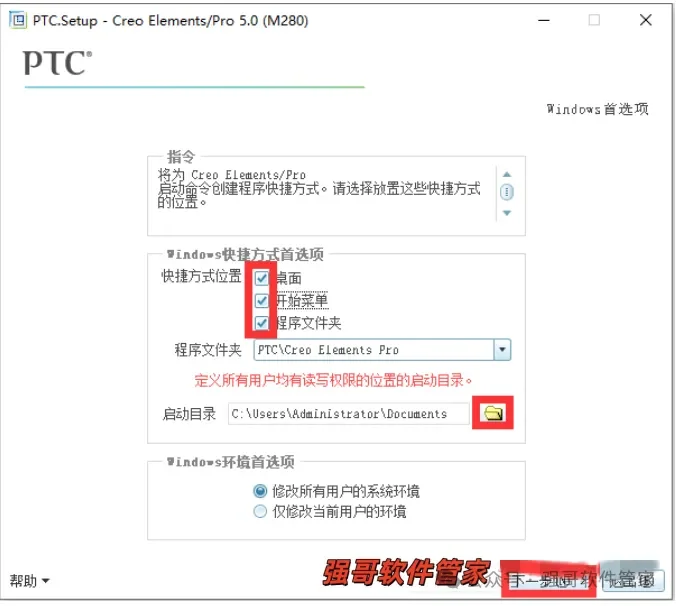Toggle the 开始菜单 shortcut checkbox
This screenshot has width=676, height=606.
(x=262, y=300)
